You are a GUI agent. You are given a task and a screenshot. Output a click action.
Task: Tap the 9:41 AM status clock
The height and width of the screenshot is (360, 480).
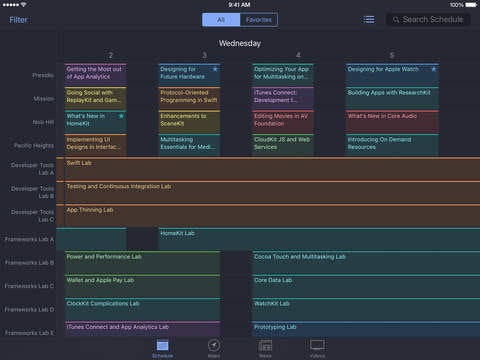239,5
